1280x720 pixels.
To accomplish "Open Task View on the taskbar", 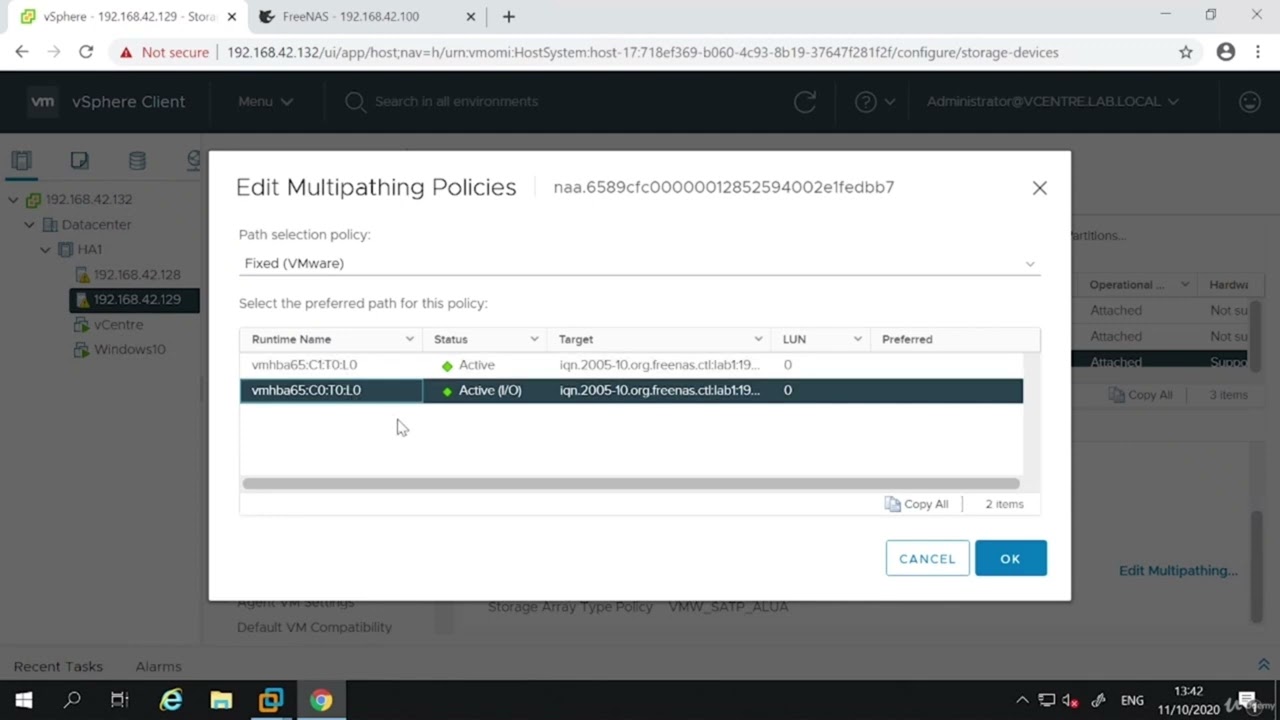I will [120, 700].
